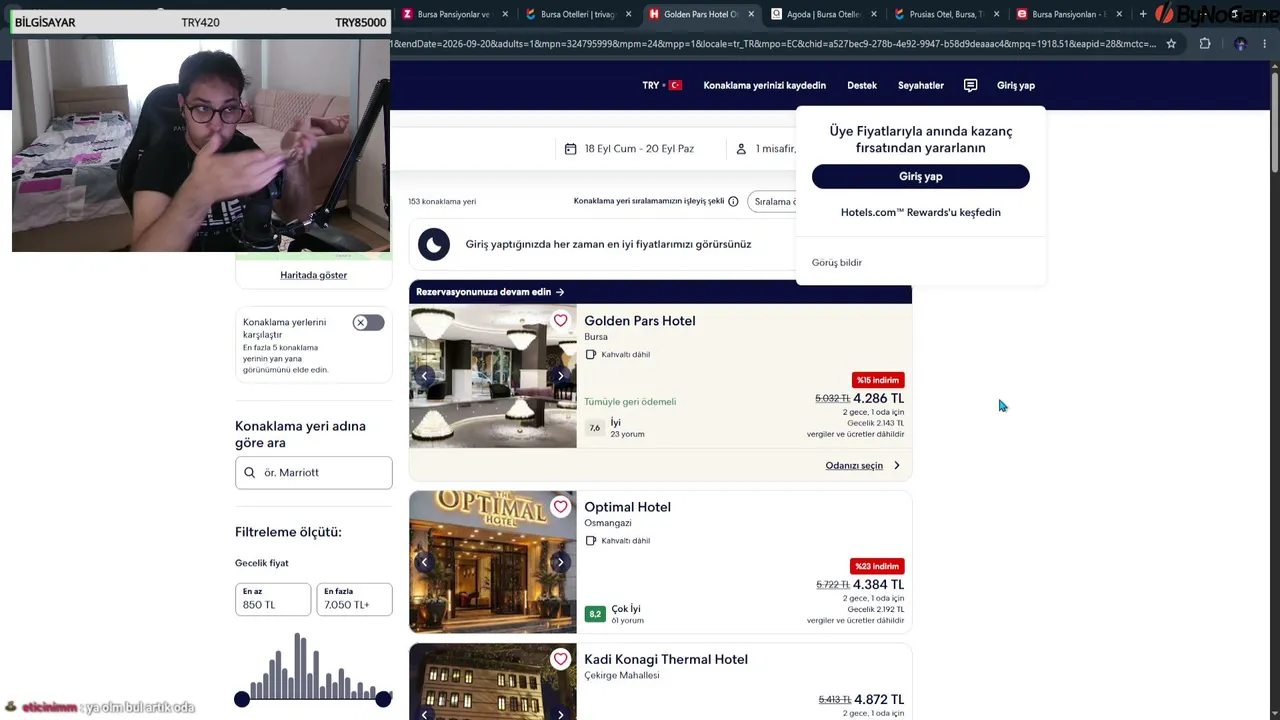Open a new browser tab
Image resolution: width=1280 pixels, height=720 pixels.
tap(1143, 14)
